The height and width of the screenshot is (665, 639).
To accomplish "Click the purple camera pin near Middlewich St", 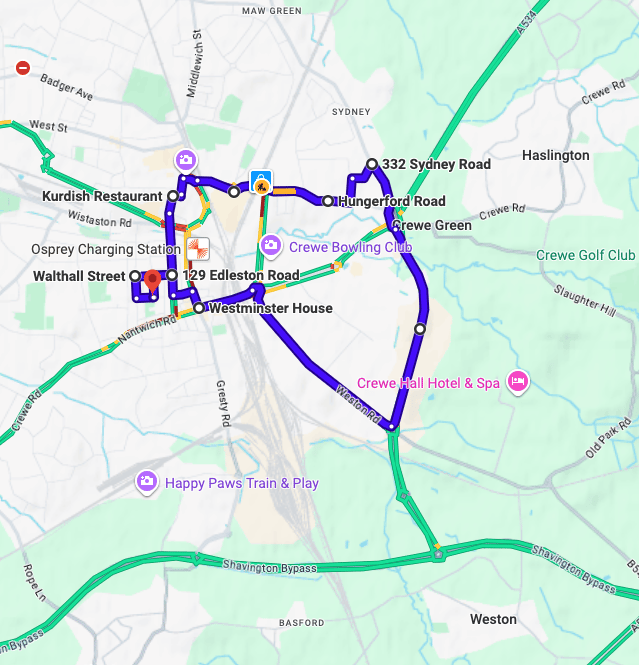I will point(186,161).
